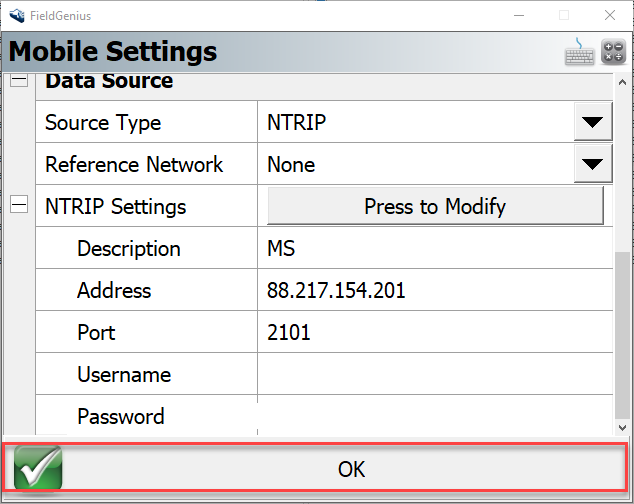Click the maximize button in title bar
The width and height of the screenshot is (634, 504).
point(563,15)
